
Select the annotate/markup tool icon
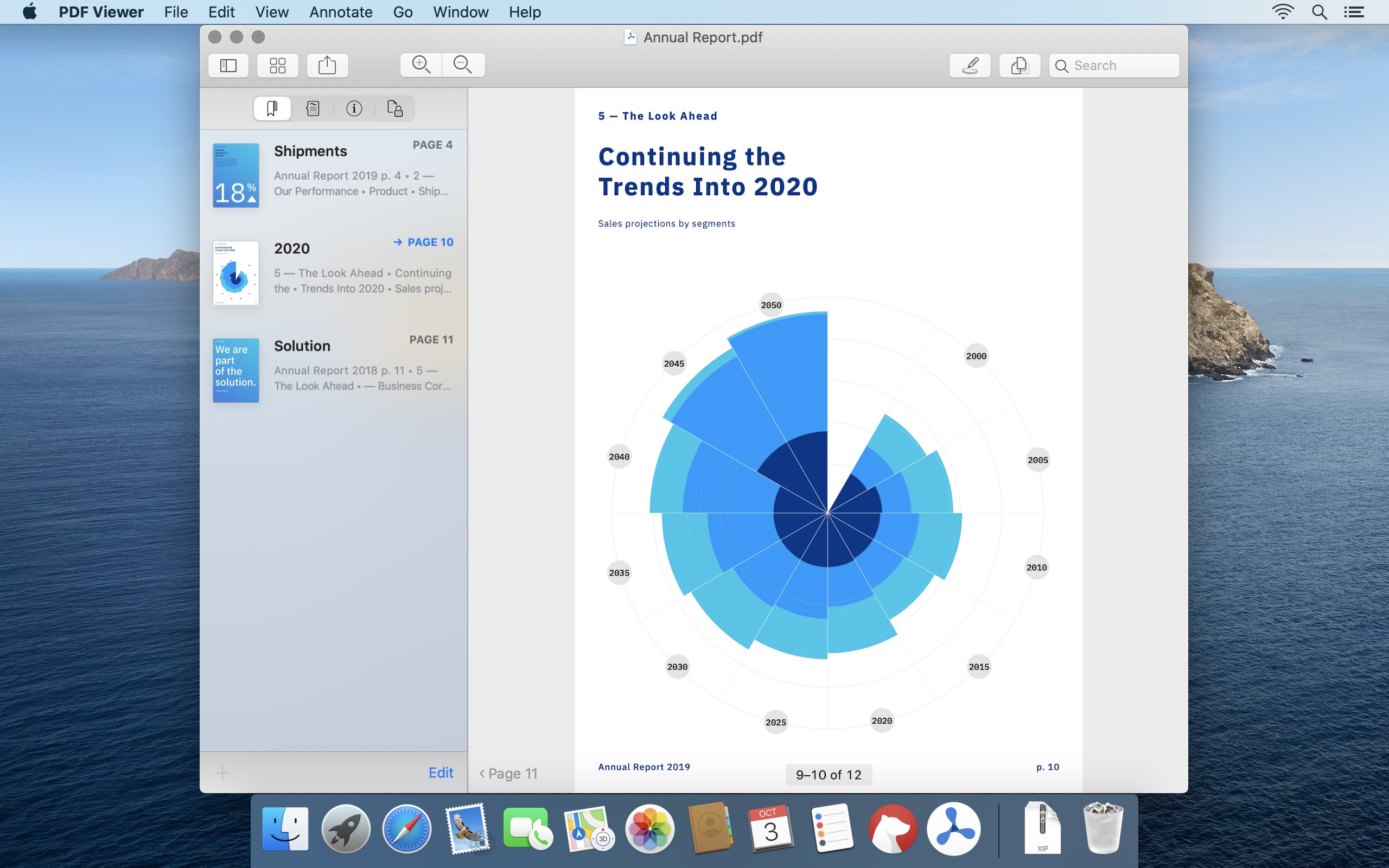pos(970,65)
